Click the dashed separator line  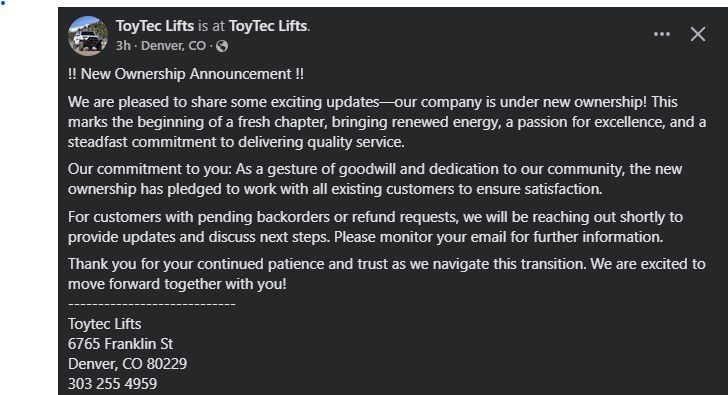pyautogui.click(x=152, y=304)
